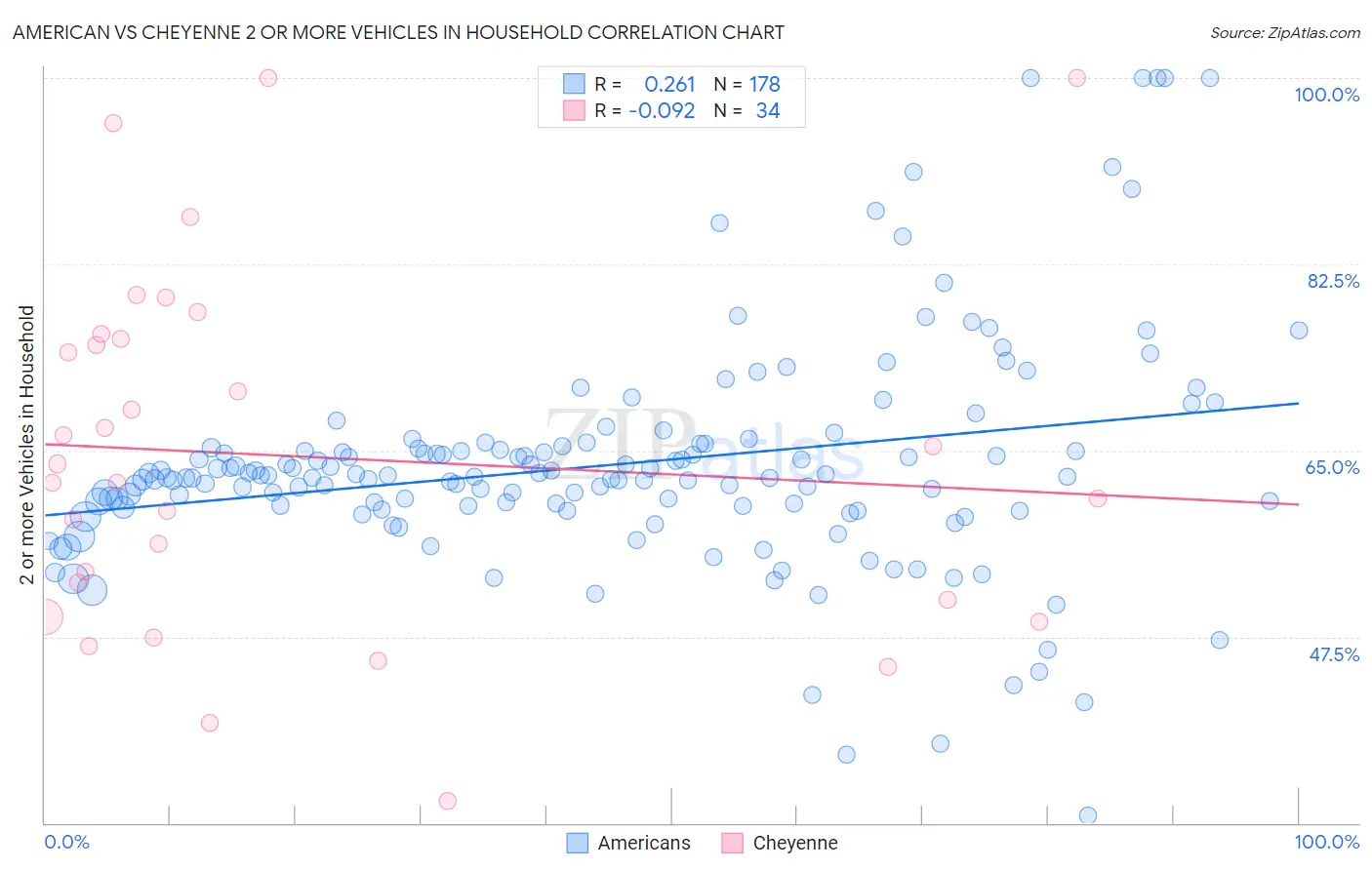Click the y-axis title '2 or more Vehicles in Household'
Image resolution: width=1372 pixels, height=870 pixels.
click(x=26, y=445)
